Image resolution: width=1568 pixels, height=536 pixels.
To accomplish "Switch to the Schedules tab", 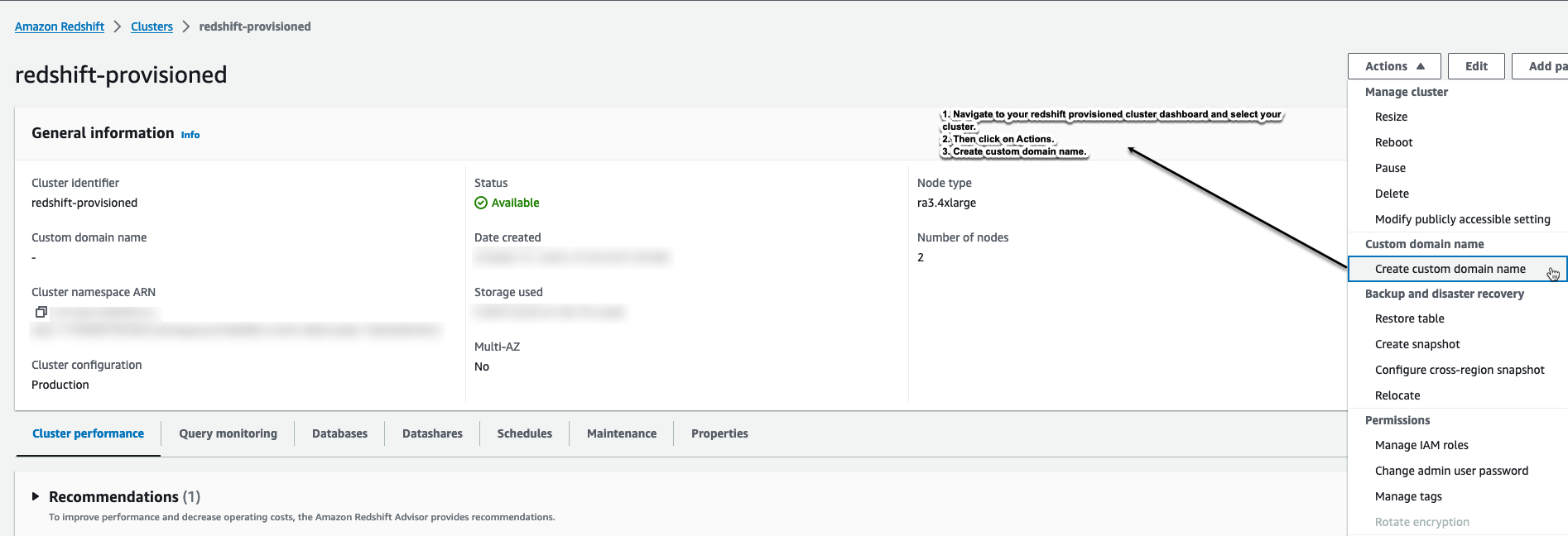I will [x=524, y=433].
